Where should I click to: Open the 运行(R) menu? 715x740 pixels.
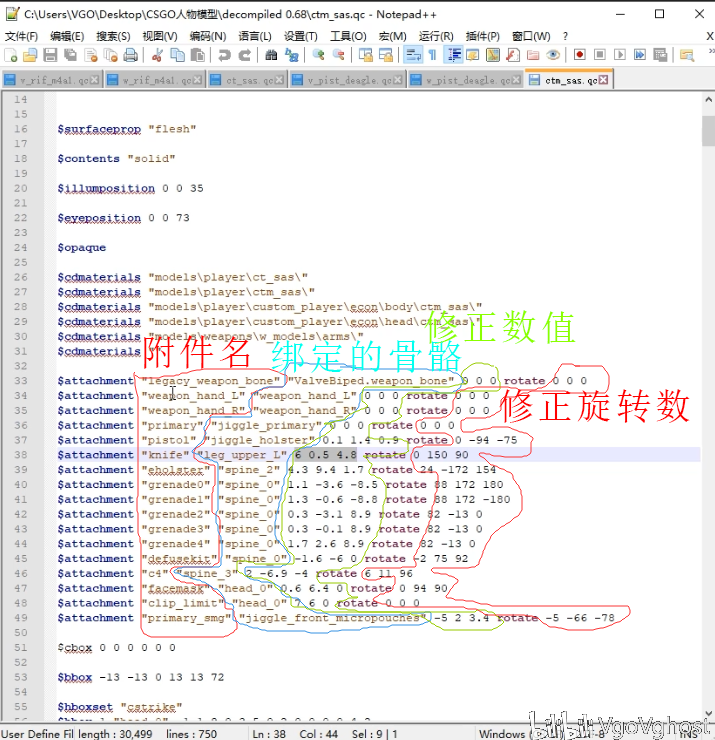point(436,36)
